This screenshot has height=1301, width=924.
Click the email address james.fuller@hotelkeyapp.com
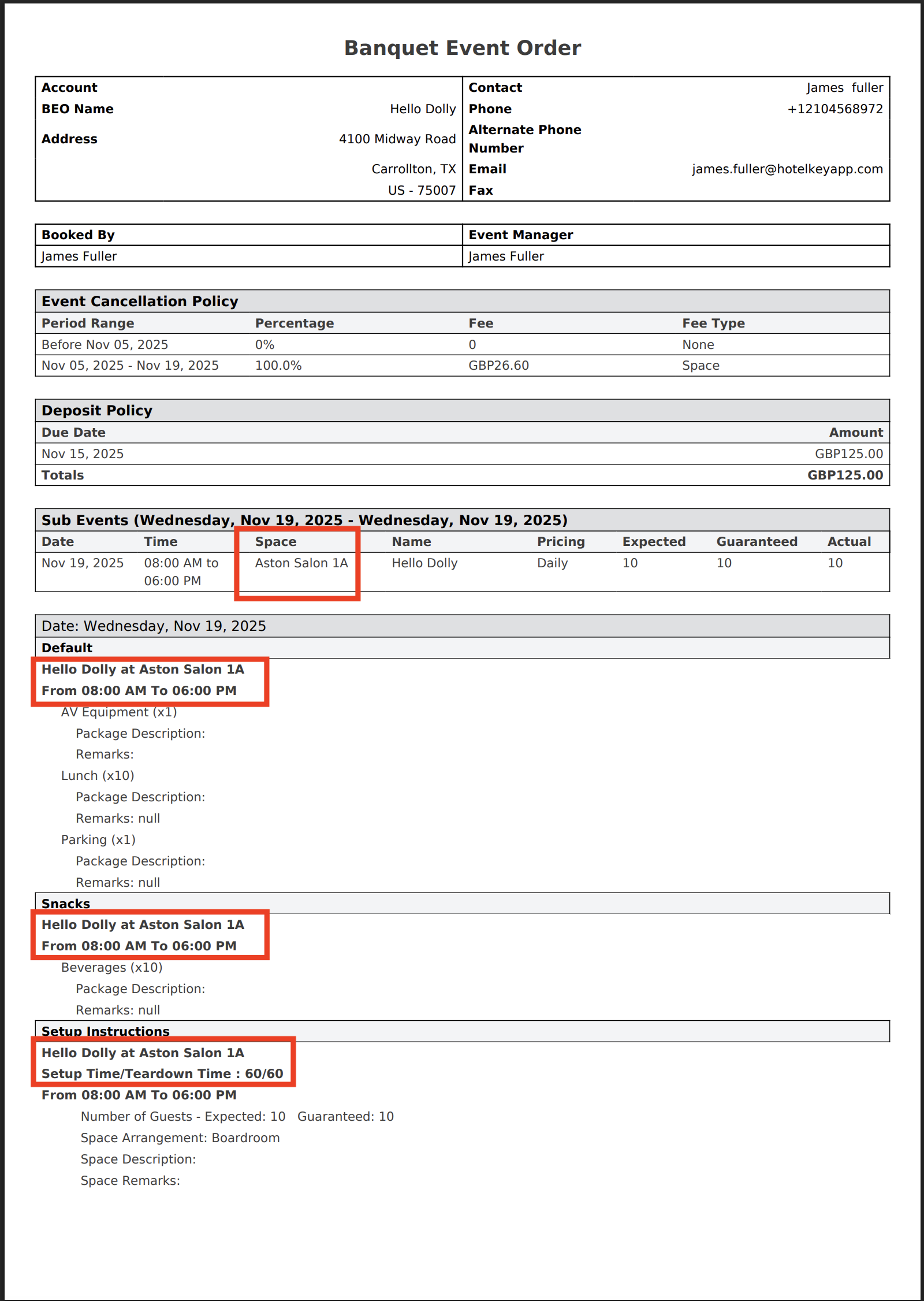(x=787, y=169)
